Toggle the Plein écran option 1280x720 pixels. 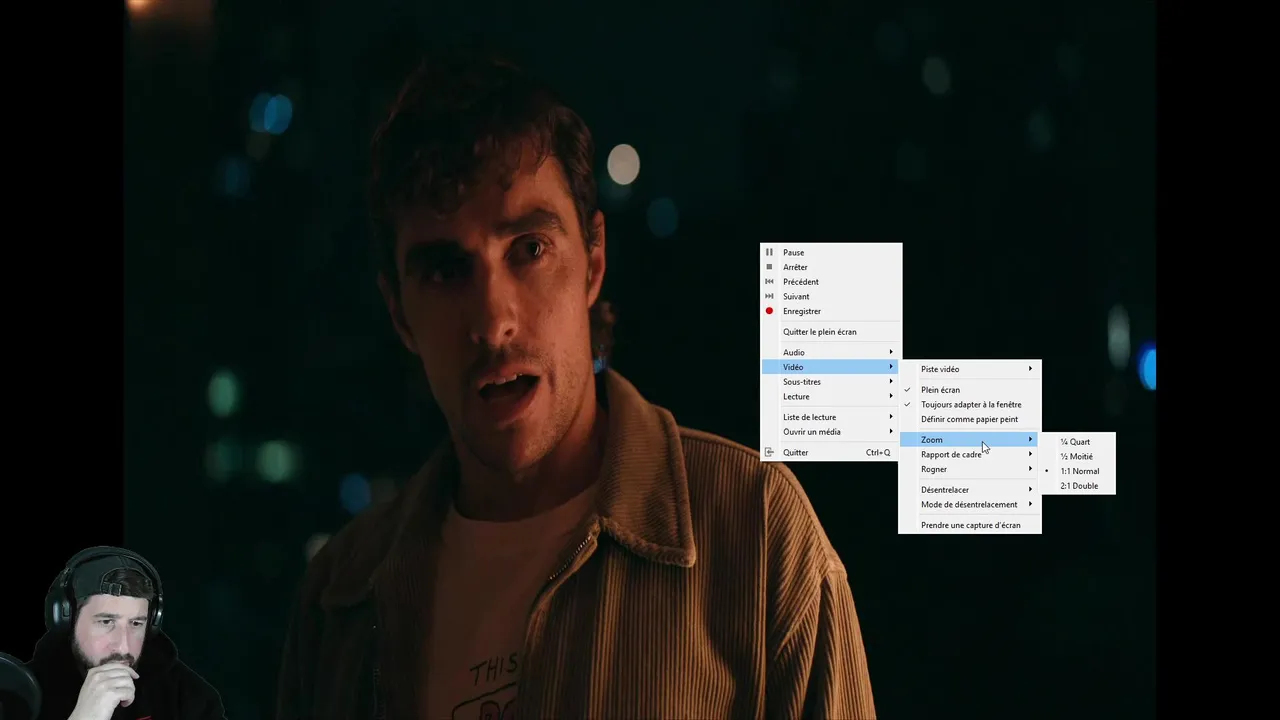coord(969,390)
